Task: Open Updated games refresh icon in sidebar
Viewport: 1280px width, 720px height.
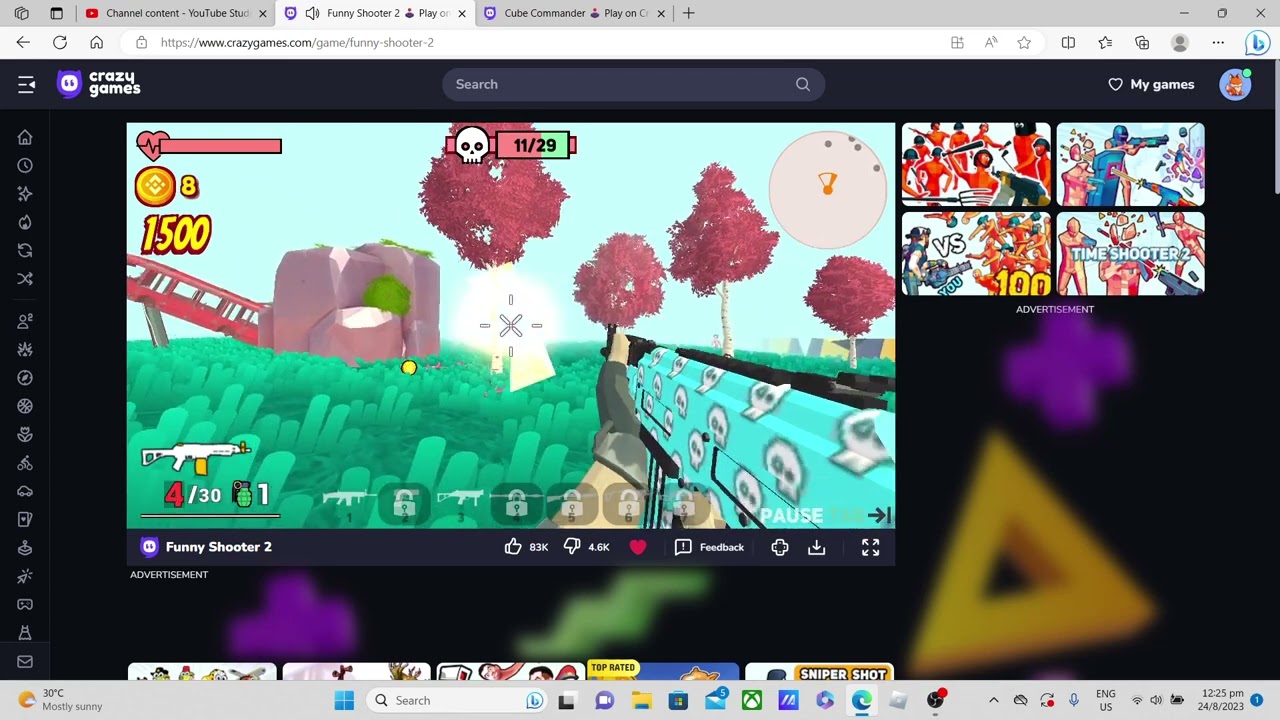Action: click(25, 250)
